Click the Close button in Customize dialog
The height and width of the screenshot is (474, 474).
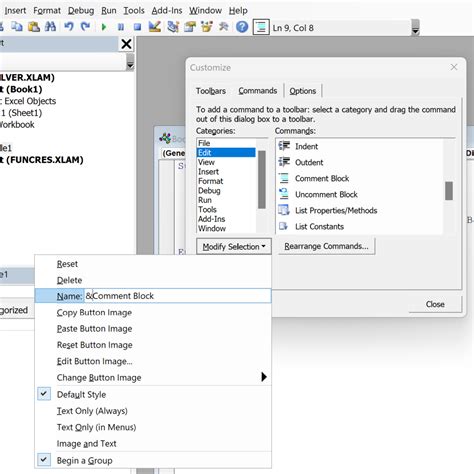pos(435,304)
